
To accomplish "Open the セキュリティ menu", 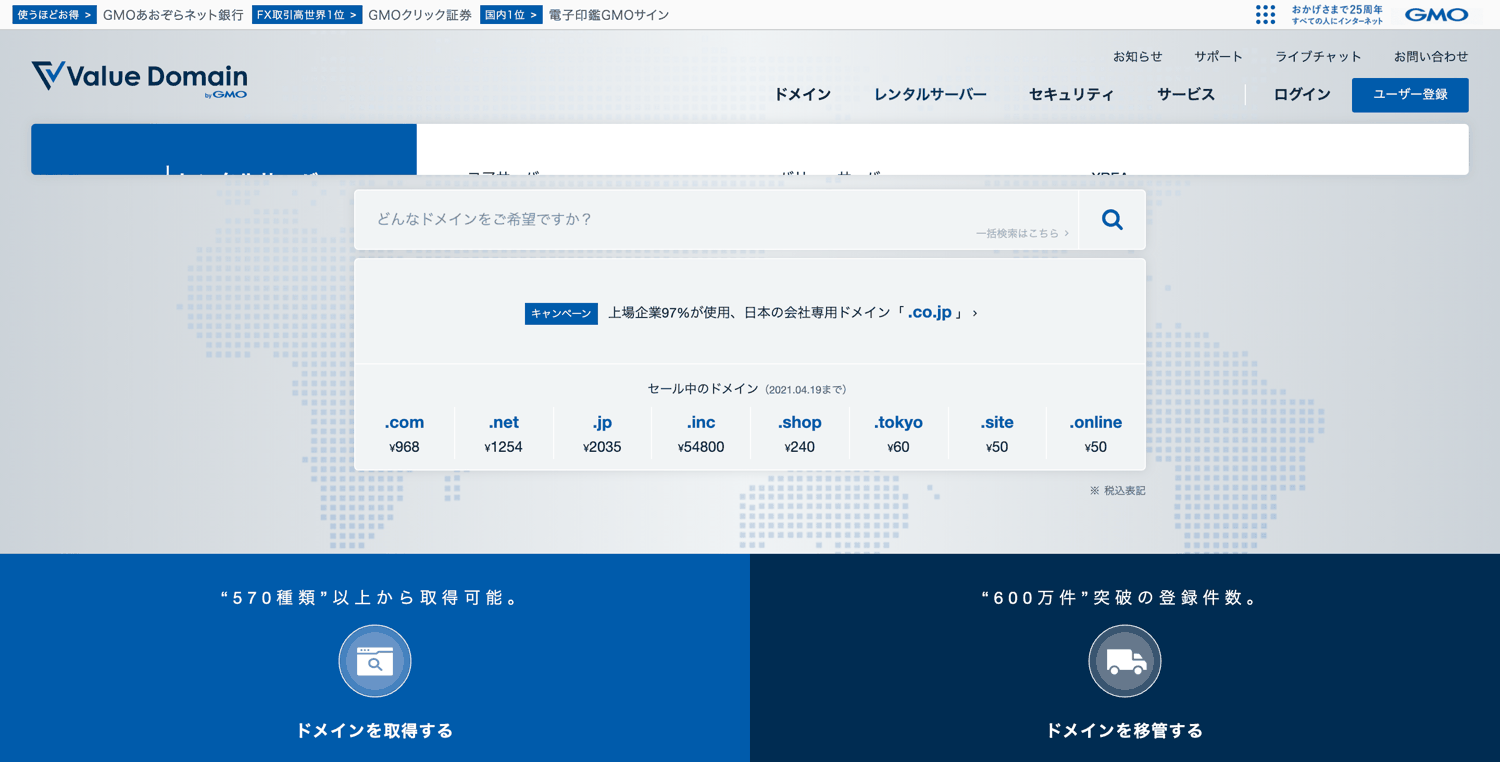I will click(x=1071, y=94).
